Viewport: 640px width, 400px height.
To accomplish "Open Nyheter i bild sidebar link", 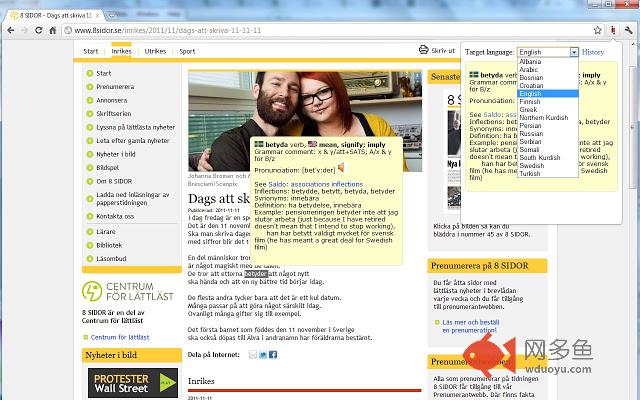I will 116,154.
